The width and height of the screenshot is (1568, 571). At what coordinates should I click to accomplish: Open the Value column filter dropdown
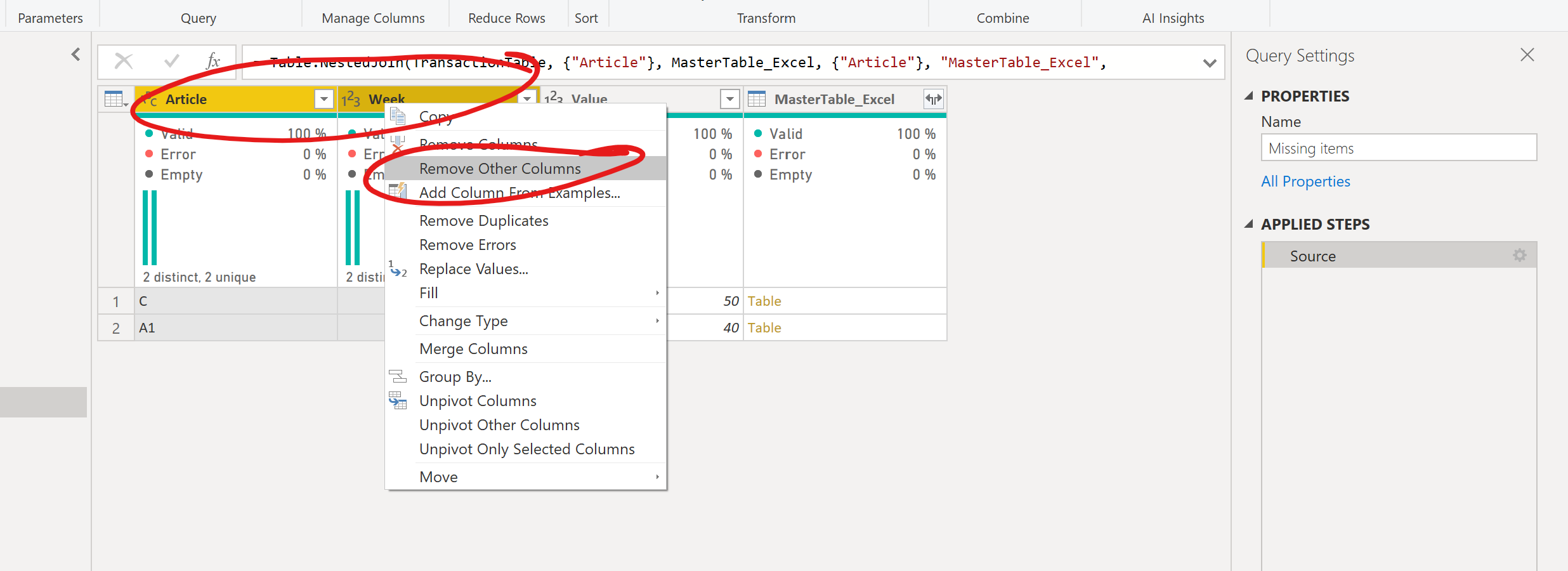730,99
